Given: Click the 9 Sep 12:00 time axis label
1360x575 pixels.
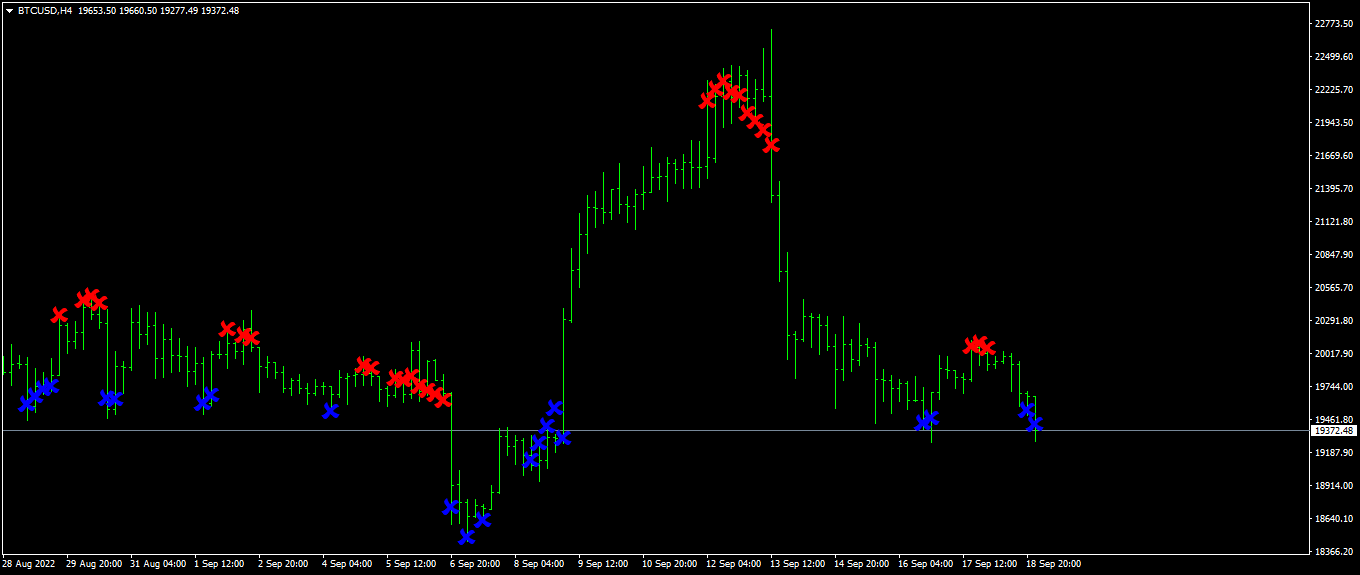Looking at the screenshot, I should point(603,563).
